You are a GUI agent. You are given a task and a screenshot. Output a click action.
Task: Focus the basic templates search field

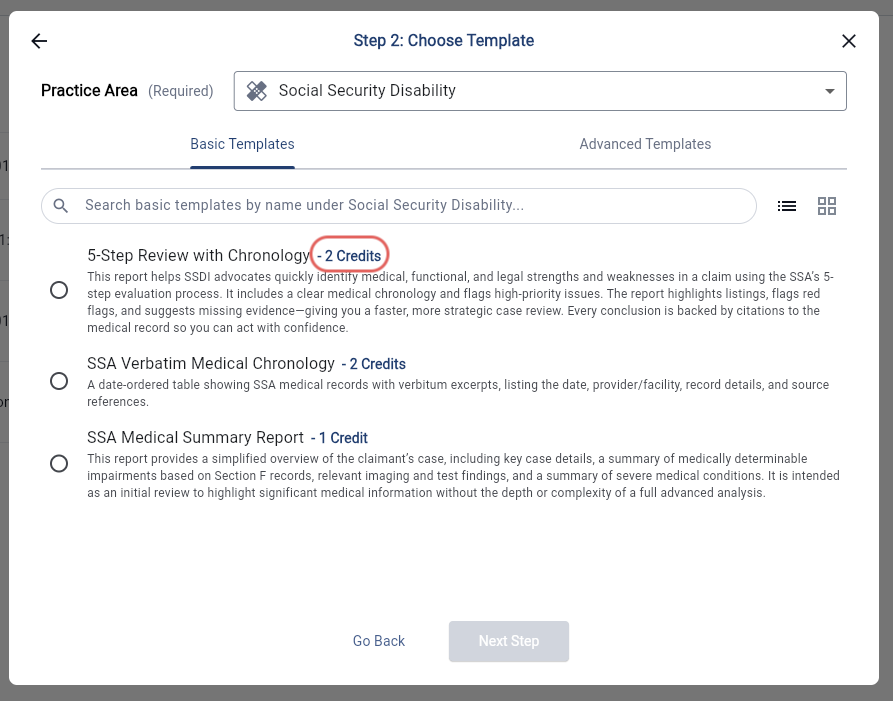point(410,206)
